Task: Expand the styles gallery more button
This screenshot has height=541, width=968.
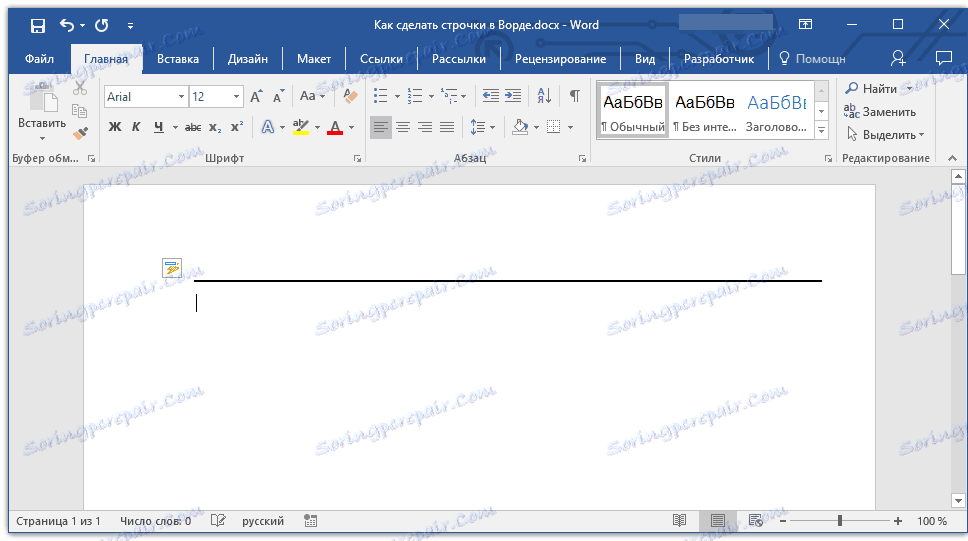Action: coord(821,130)
